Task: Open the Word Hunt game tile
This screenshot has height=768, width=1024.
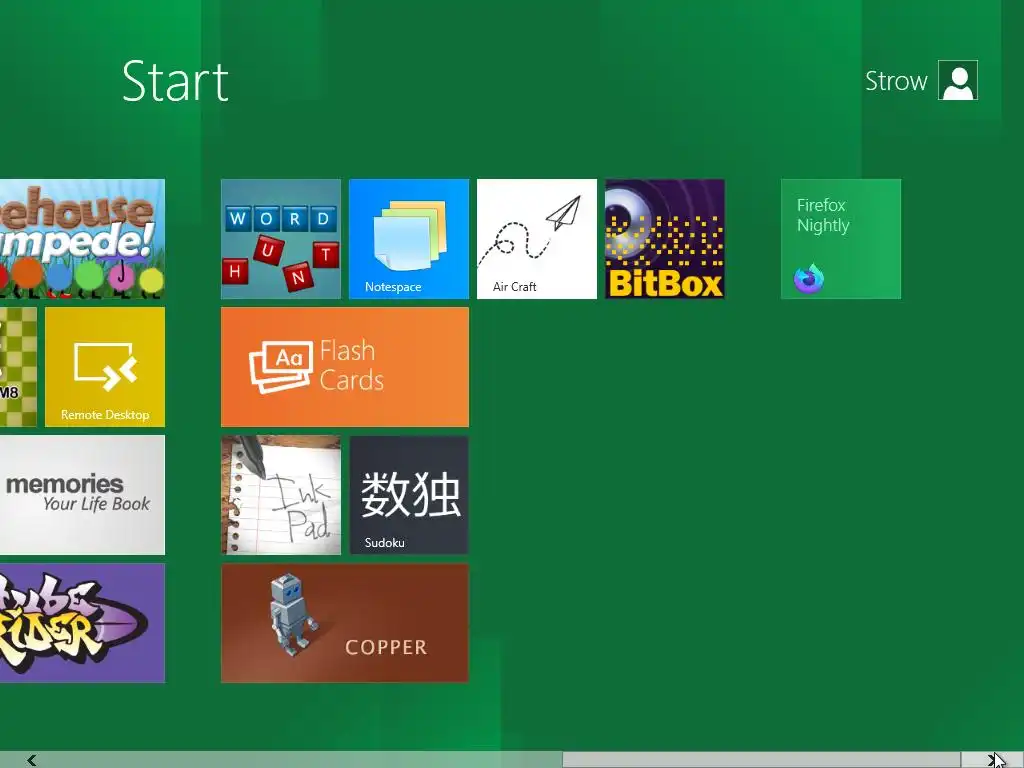Action: [281, 239]
